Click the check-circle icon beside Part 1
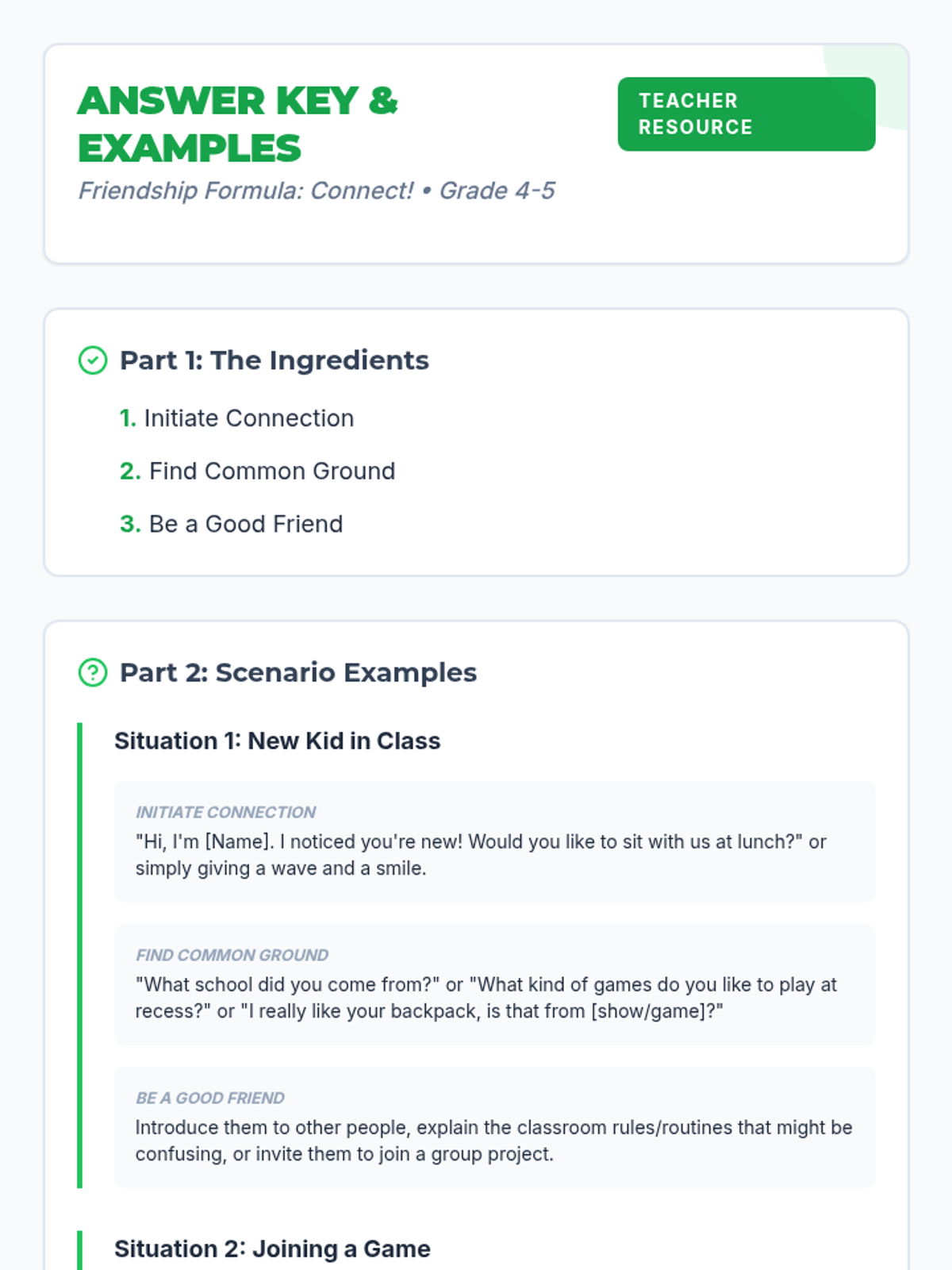 (93, 360)
